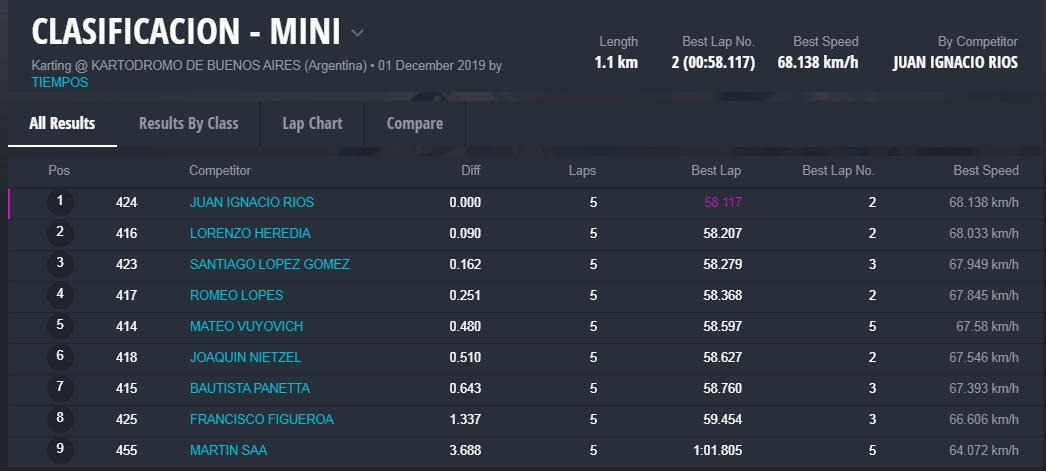1046x471 pixels.
Task: Expand the dropdown chevron beside CLASIFICACION - MINI
Action: click(358, 33)
